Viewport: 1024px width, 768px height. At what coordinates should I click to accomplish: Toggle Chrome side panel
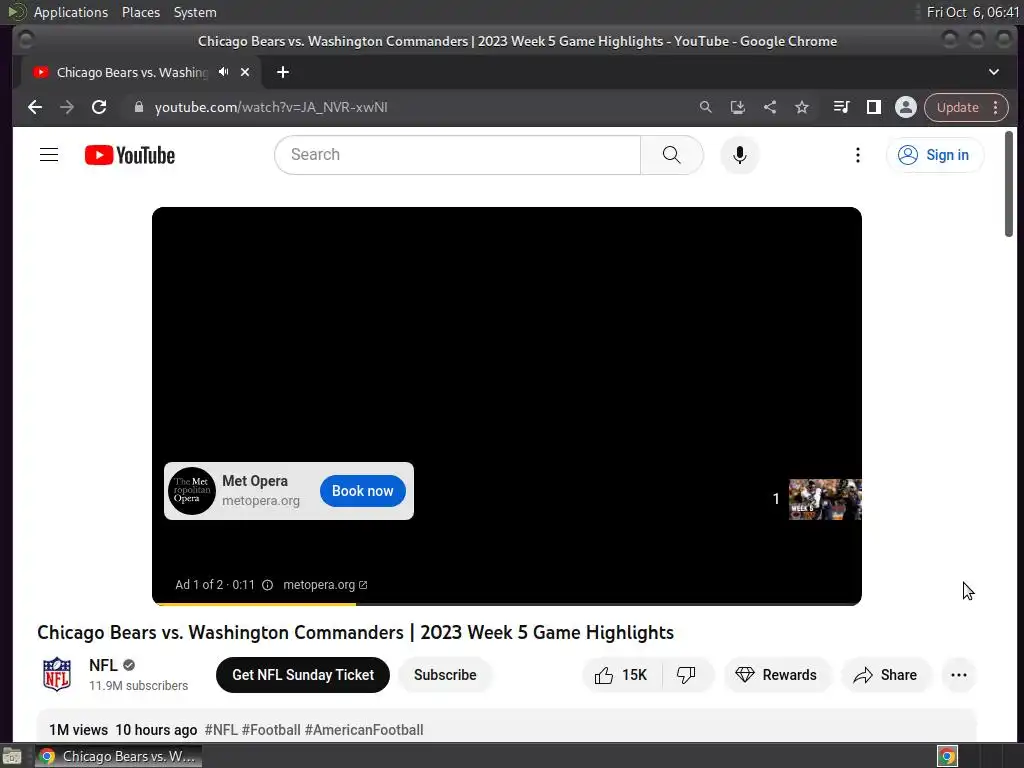point(873,107)
